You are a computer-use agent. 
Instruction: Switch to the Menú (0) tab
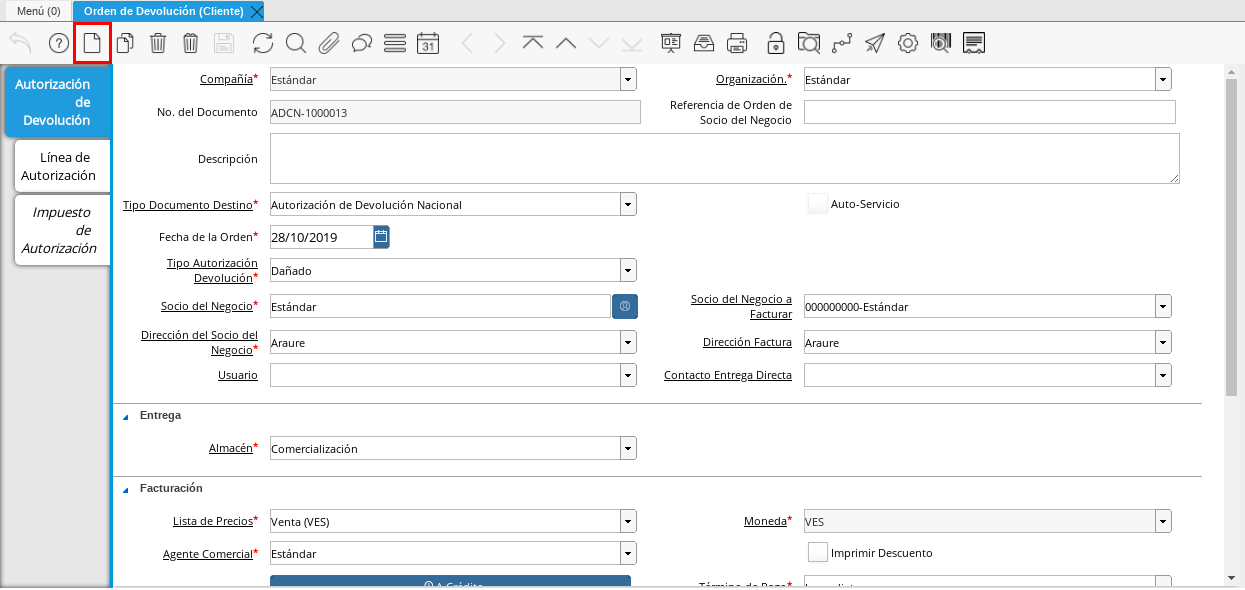click(x=39, y=11)
